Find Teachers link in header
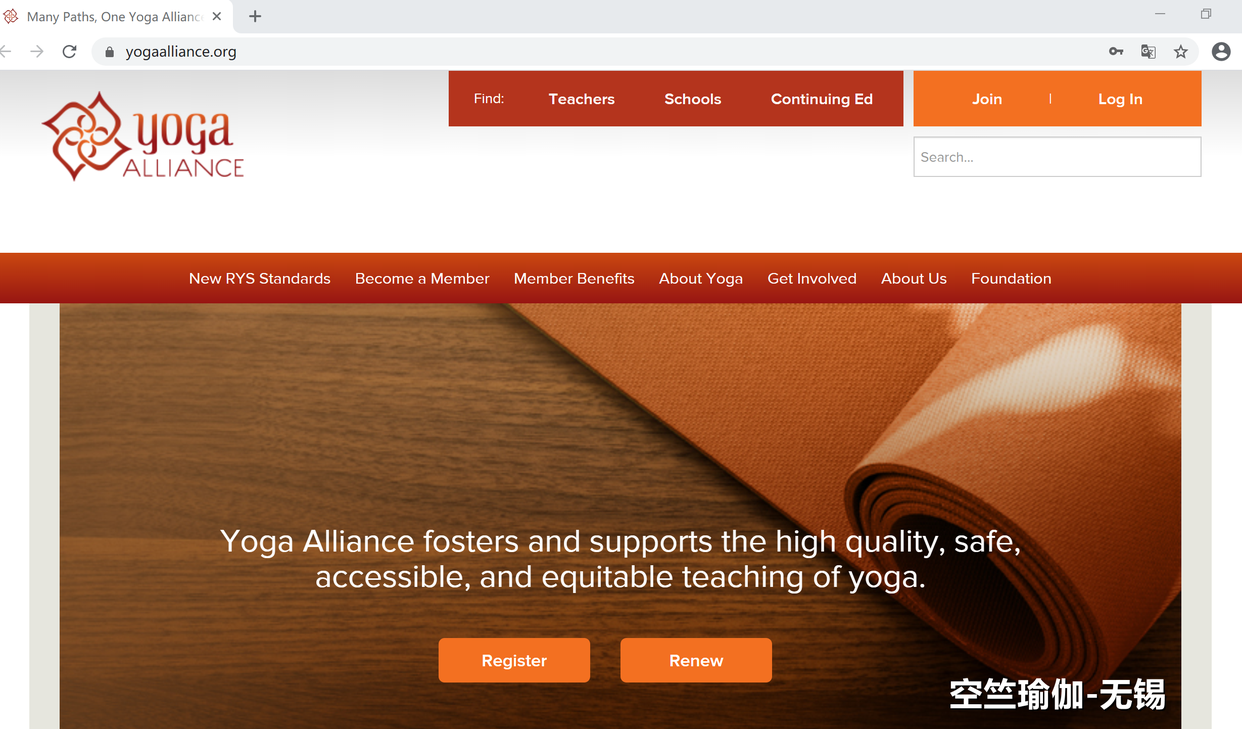This screenshot has height=729, width=1242. coord(582,99)
